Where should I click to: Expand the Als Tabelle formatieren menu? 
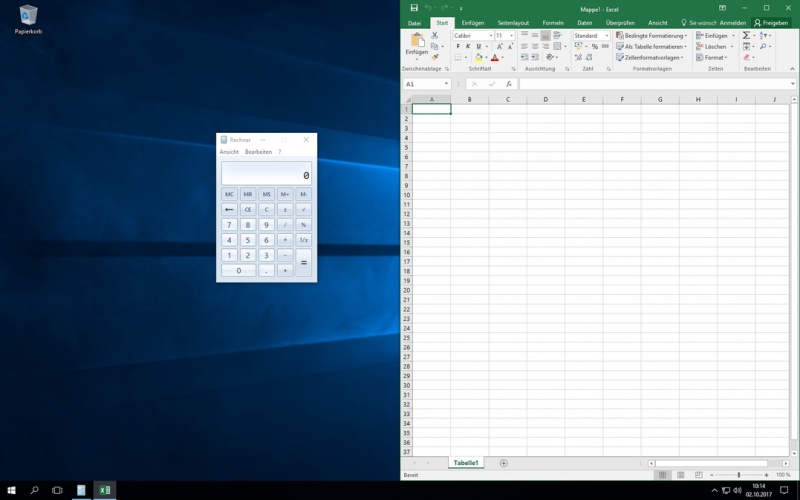tap(652, 46)
